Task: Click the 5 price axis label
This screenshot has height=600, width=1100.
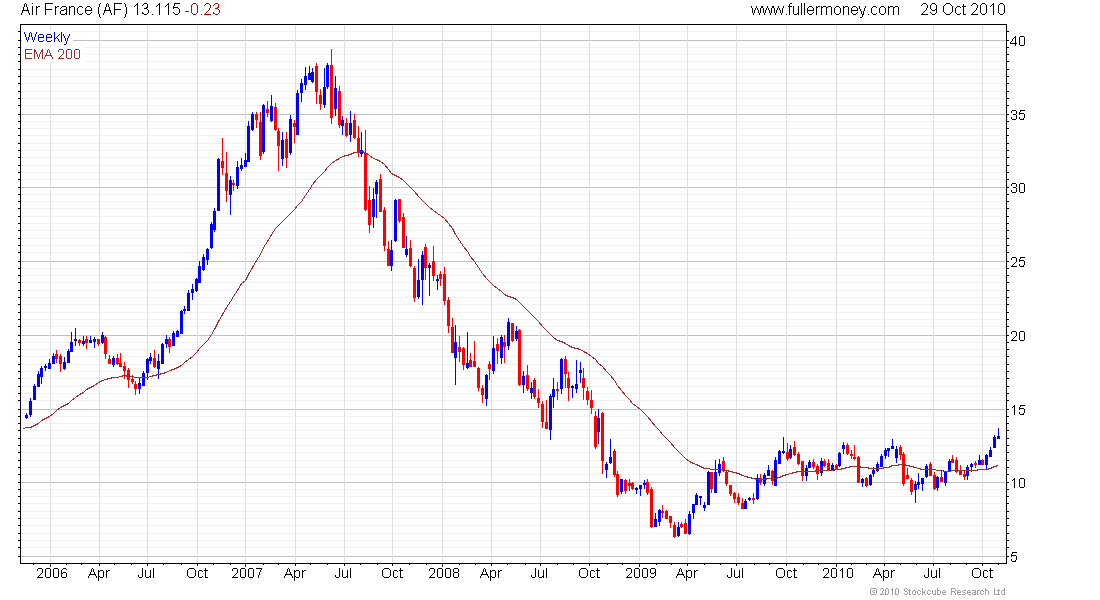Action: [1013, 557]
